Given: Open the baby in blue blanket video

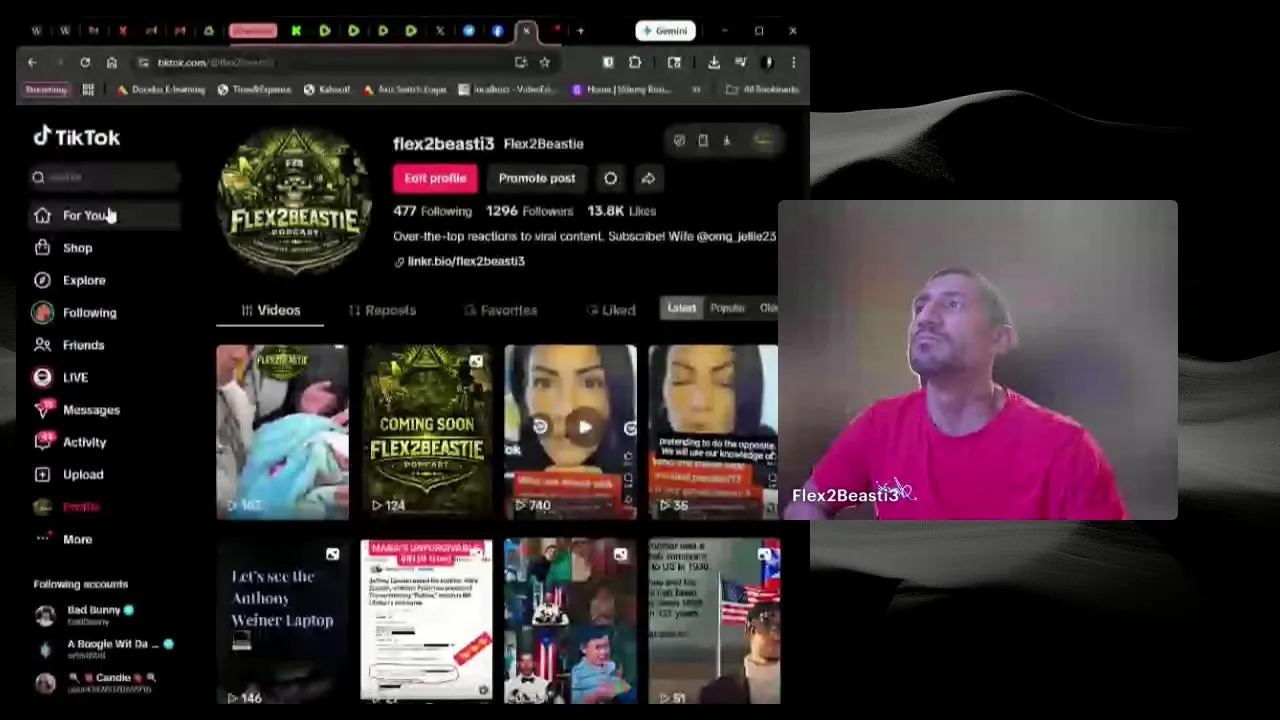Looking at the screenshot, I should click(x=283, y=432).
